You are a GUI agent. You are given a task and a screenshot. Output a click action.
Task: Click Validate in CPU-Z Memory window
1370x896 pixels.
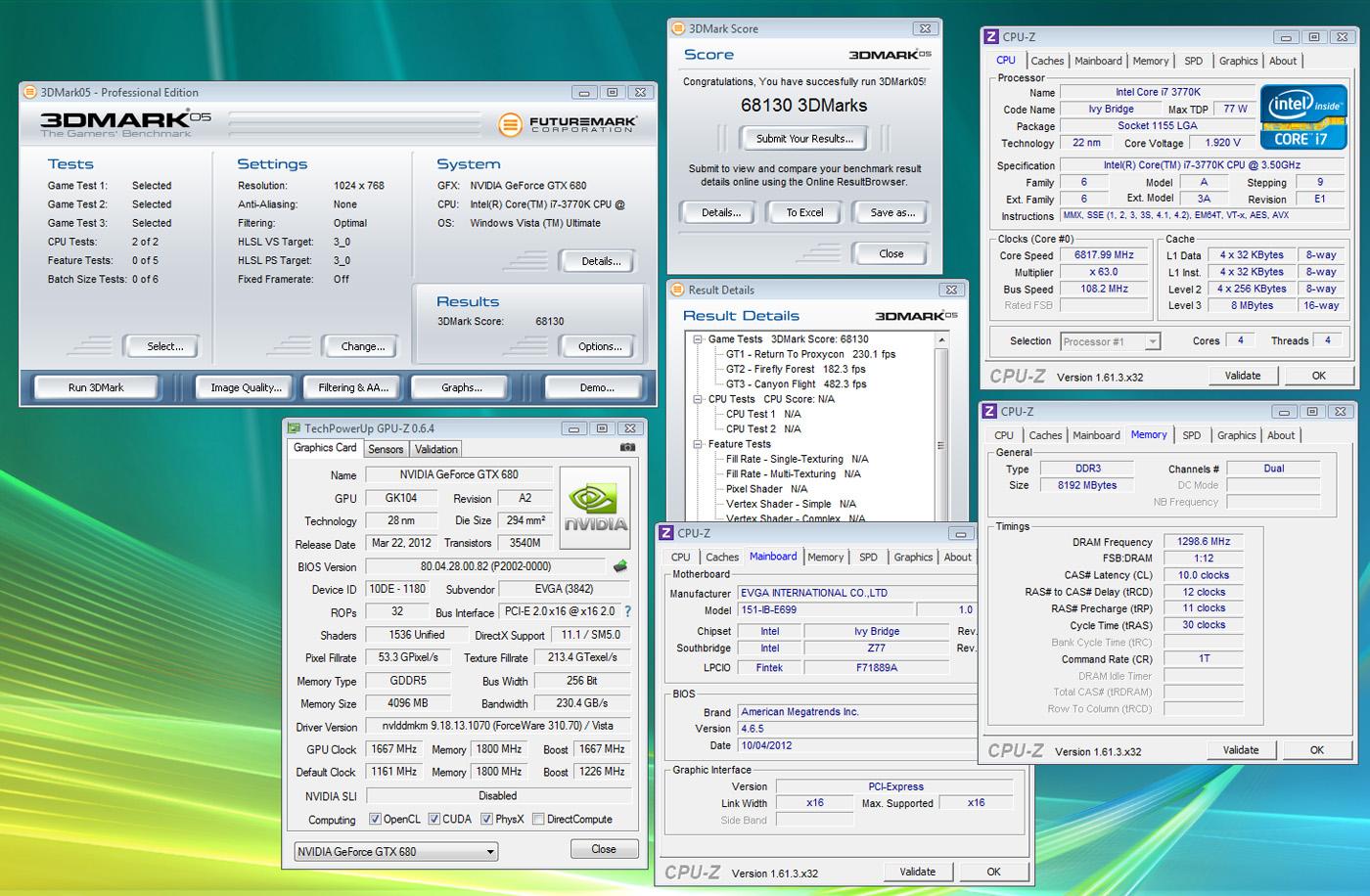point(1241,750)
